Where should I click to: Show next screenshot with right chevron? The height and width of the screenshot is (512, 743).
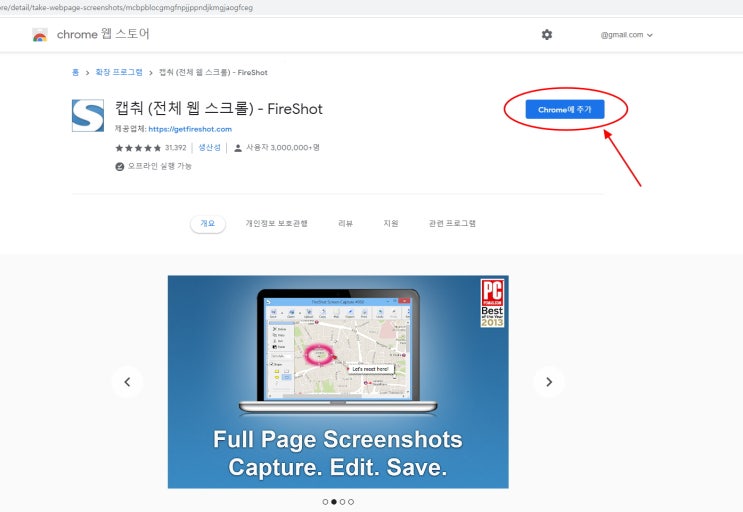(x=549, y=382)
